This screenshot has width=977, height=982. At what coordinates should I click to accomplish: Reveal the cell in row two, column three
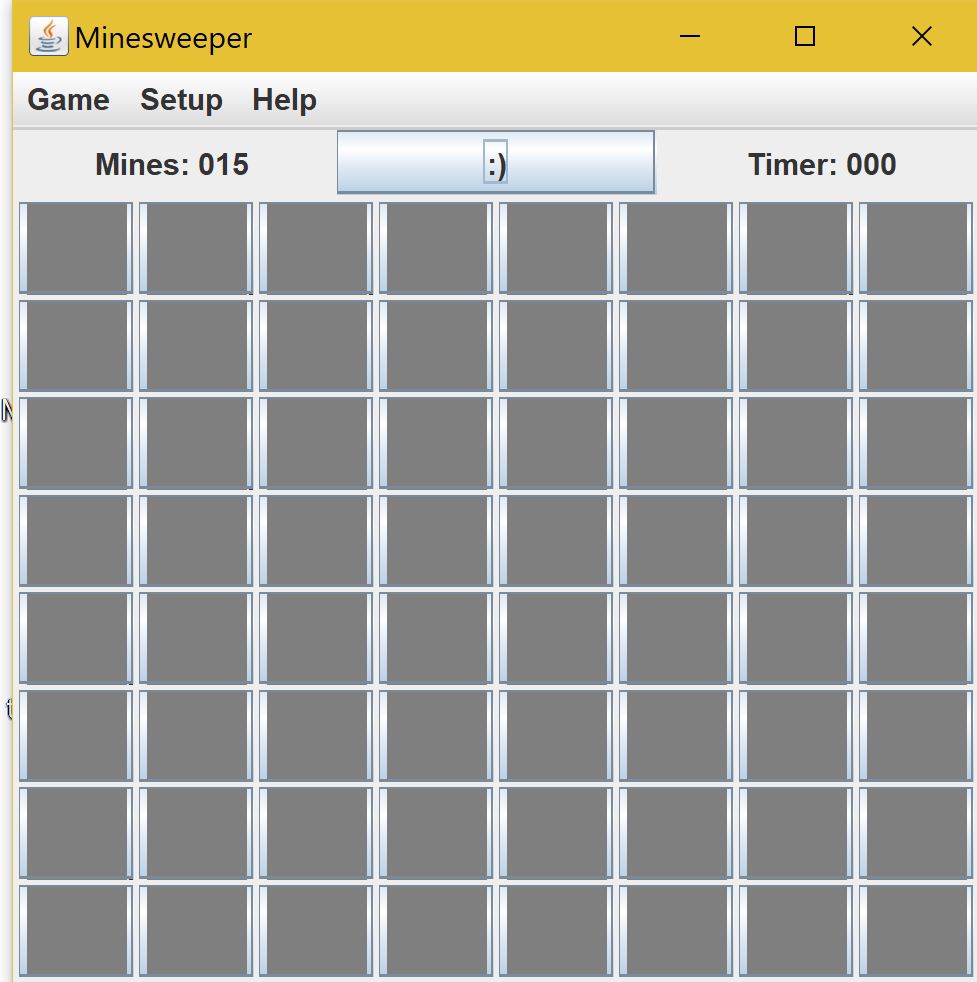[316, 346]
